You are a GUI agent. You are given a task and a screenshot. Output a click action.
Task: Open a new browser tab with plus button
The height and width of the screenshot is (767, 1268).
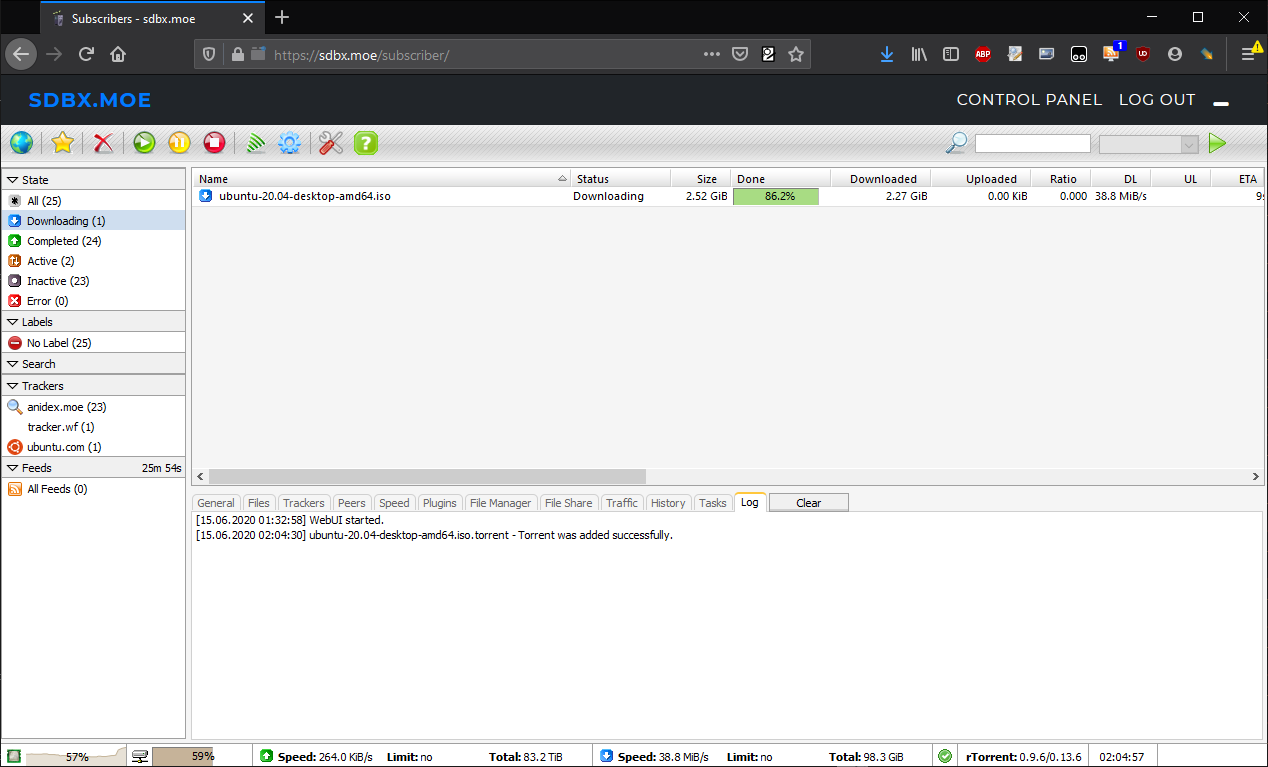(282, 17)
